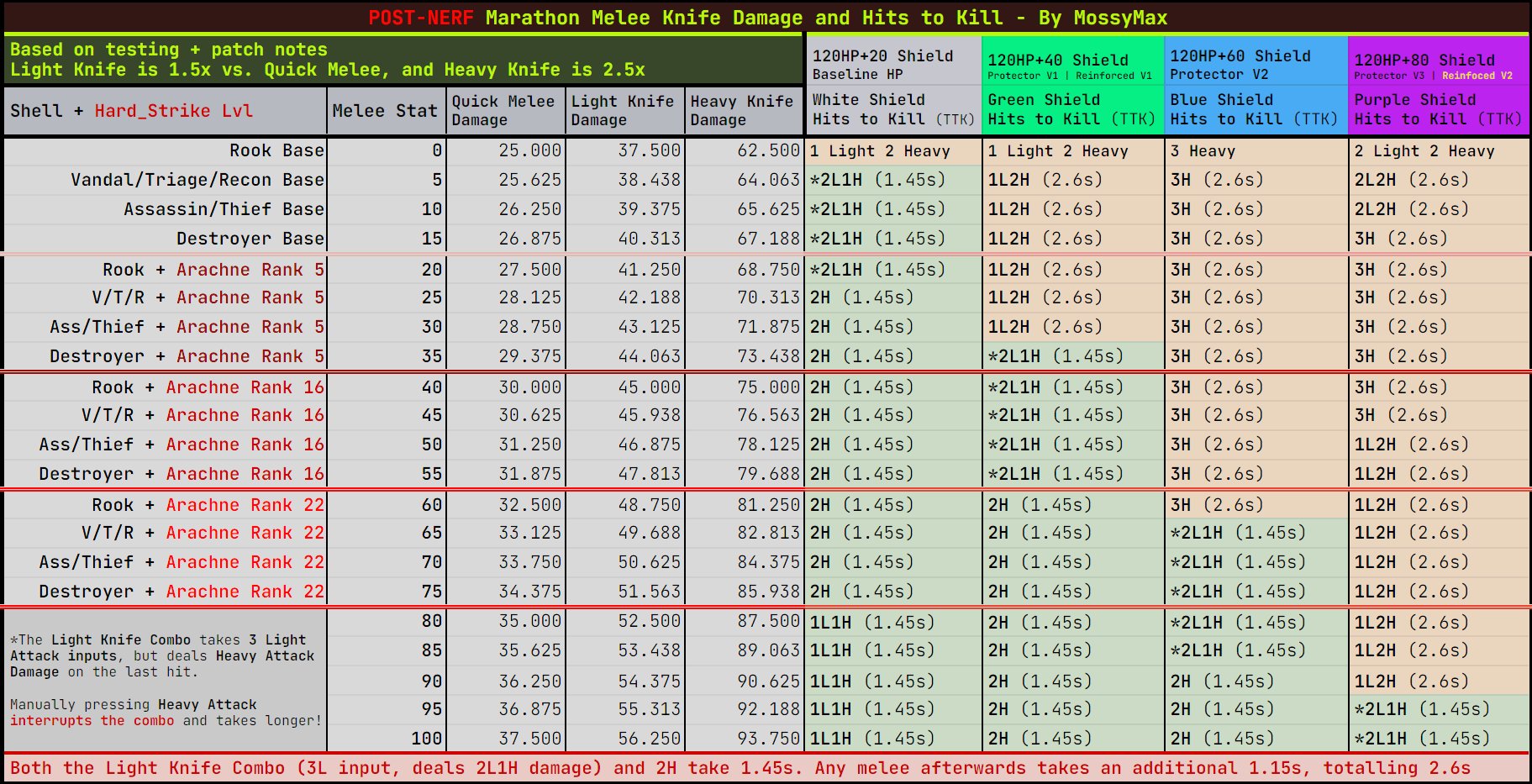
Task: Click the 'Destroyer + Arachne Rank 22' label
Action: [x=182, y=592]
